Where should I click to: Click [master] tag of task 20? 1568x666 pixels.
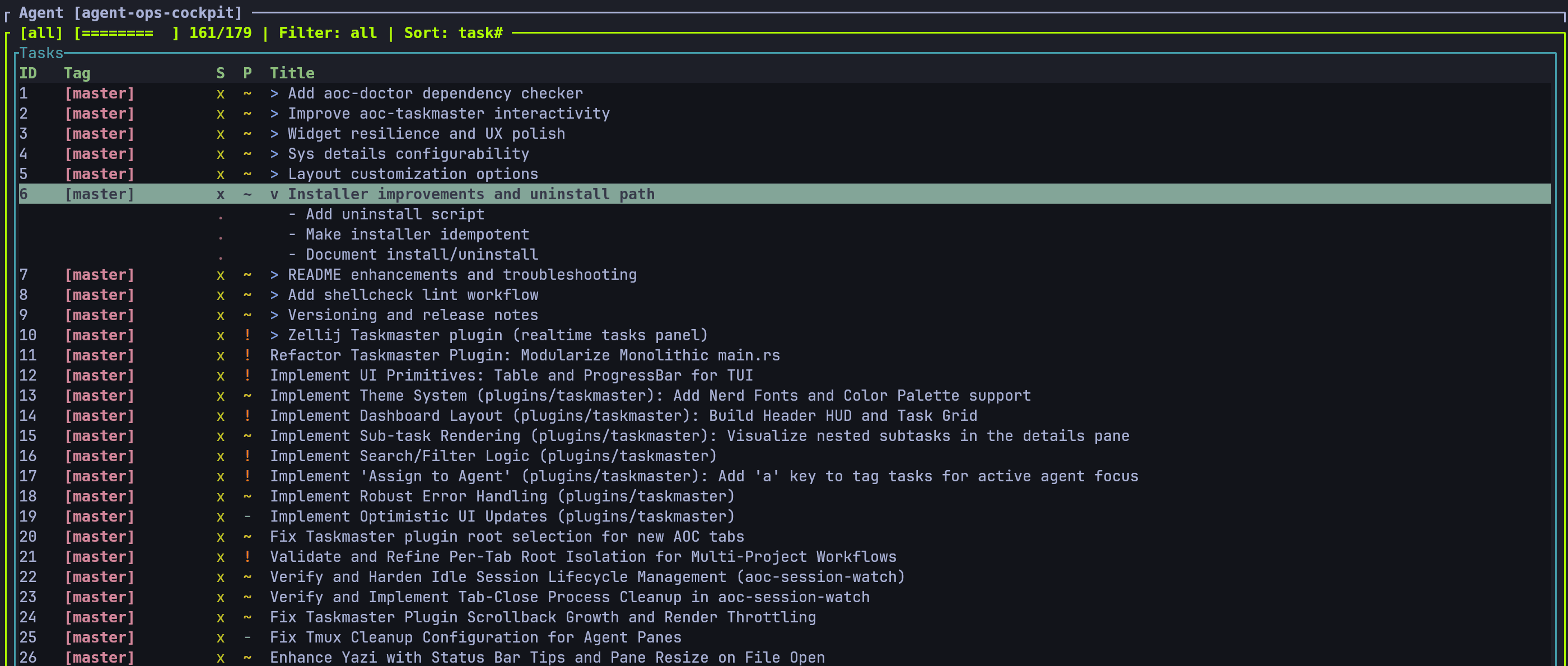[100, 537]
